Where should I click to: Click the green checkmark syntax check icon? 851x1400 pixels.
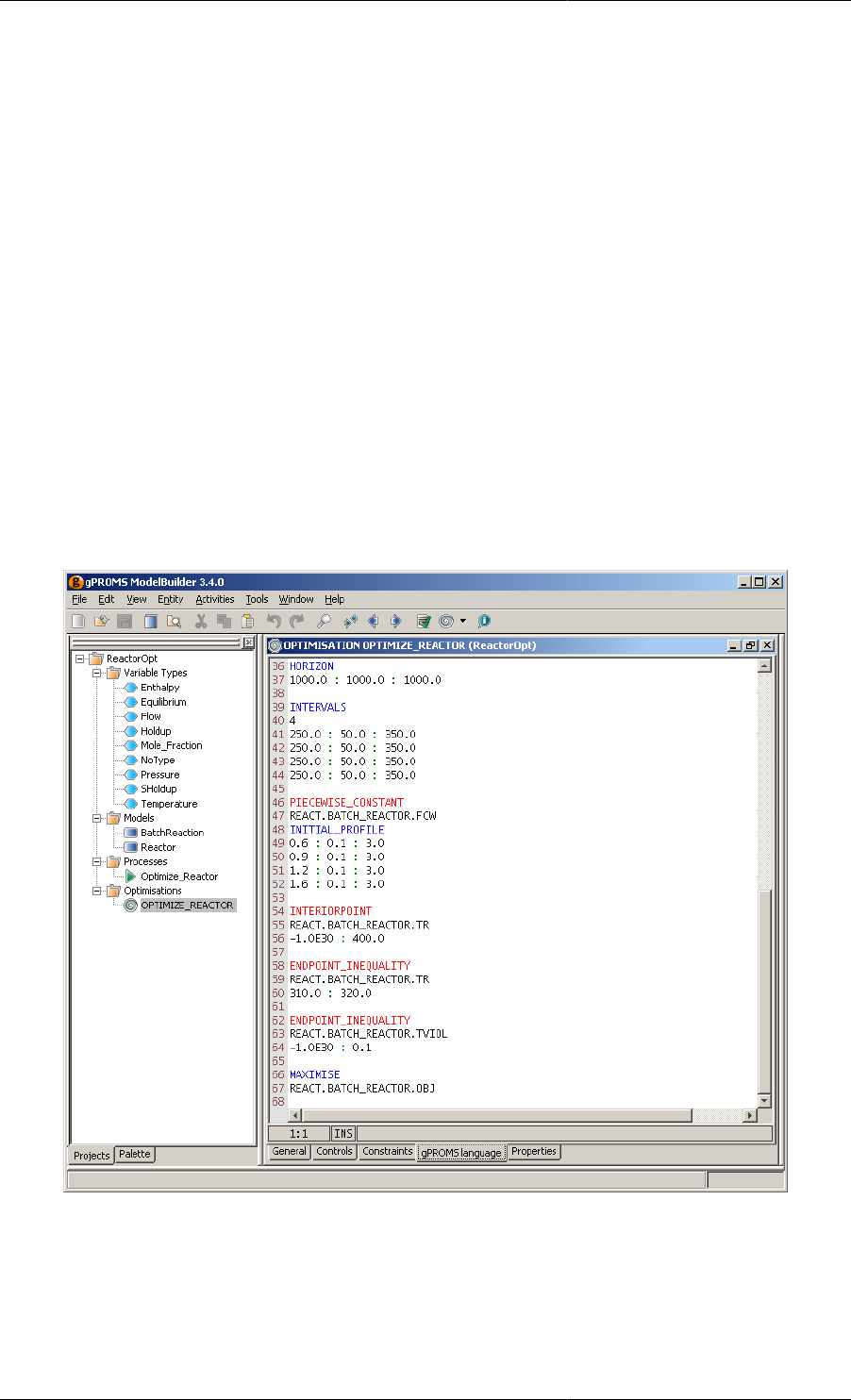424,621
